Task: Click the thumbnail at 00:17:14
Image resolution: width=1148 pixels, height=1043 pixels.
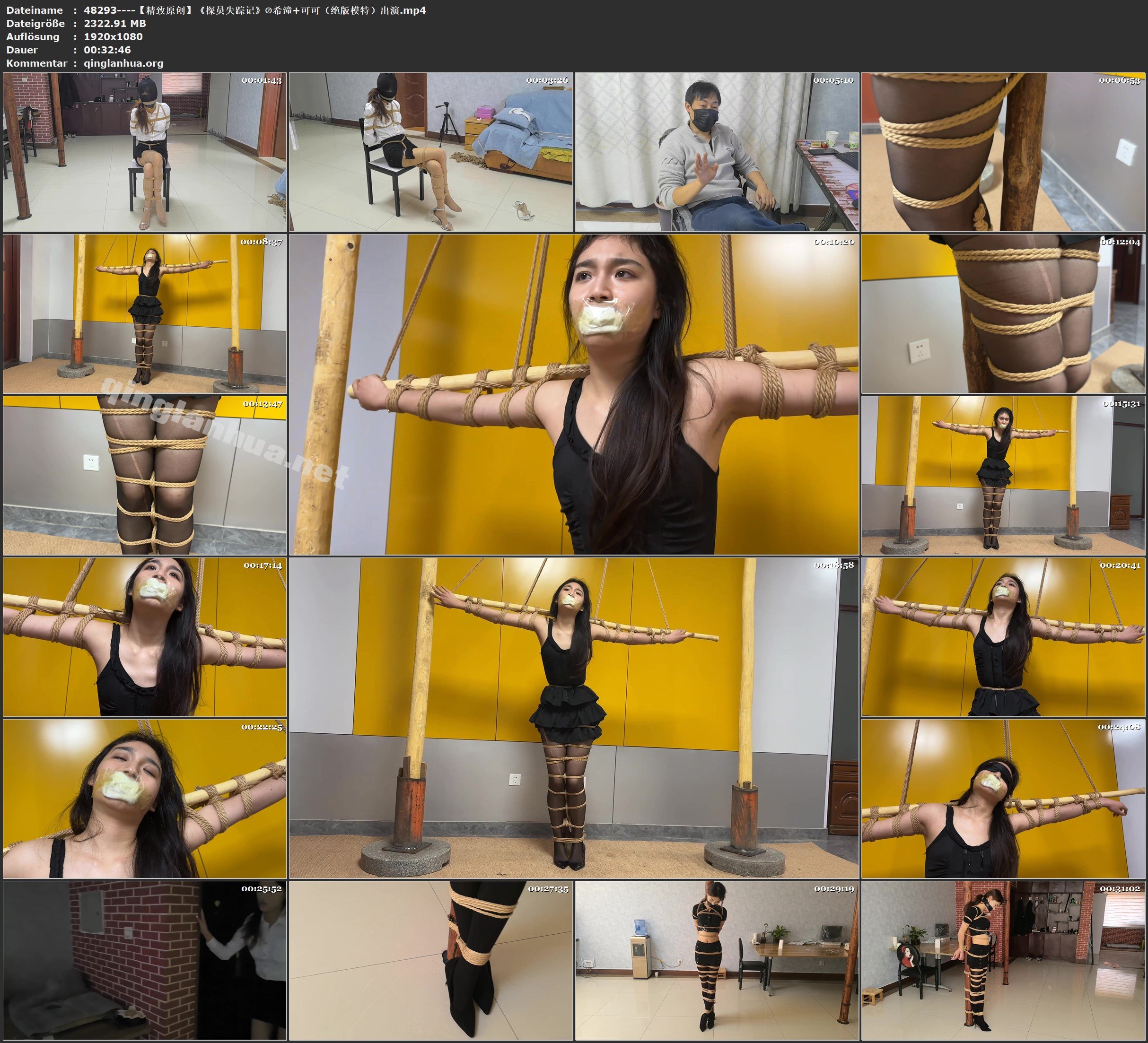Action: (145, 637)
